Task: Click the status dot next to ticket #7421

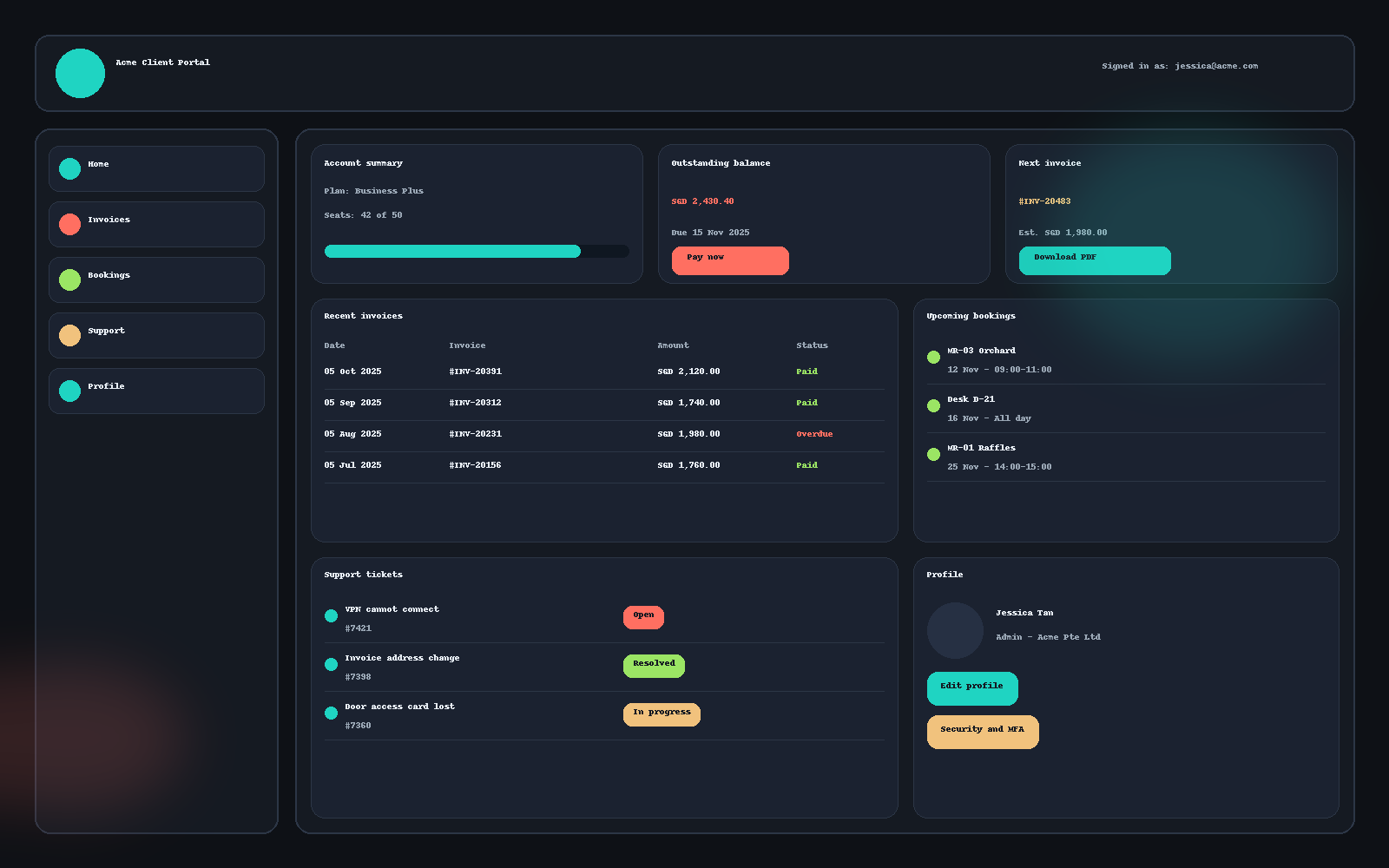Action: click(331, 615)
